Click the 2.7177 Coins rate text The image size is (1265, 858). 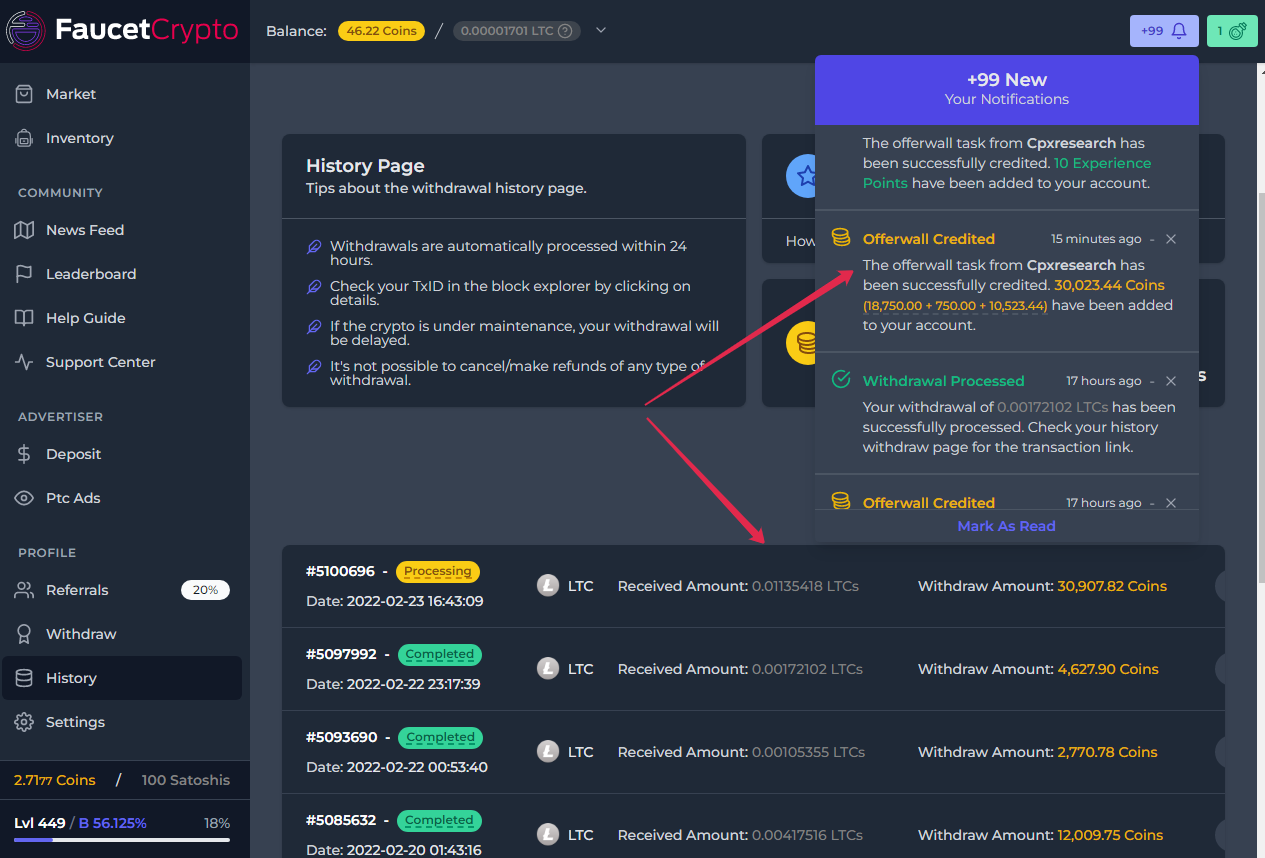[55, 780]
